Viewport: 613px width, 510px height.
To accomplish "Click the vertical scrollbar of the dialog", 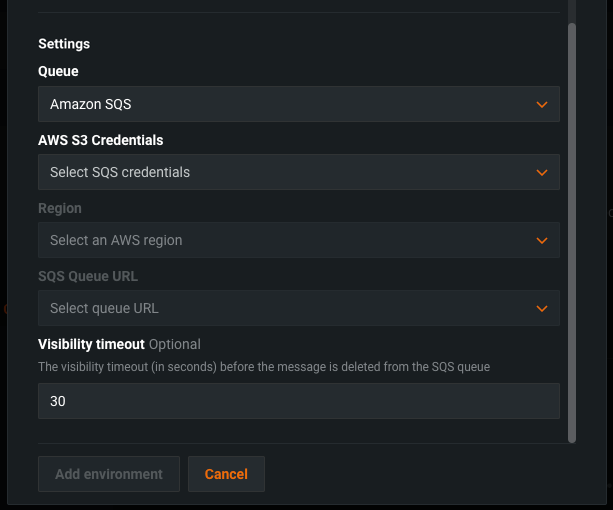I will tap(572, 230).
